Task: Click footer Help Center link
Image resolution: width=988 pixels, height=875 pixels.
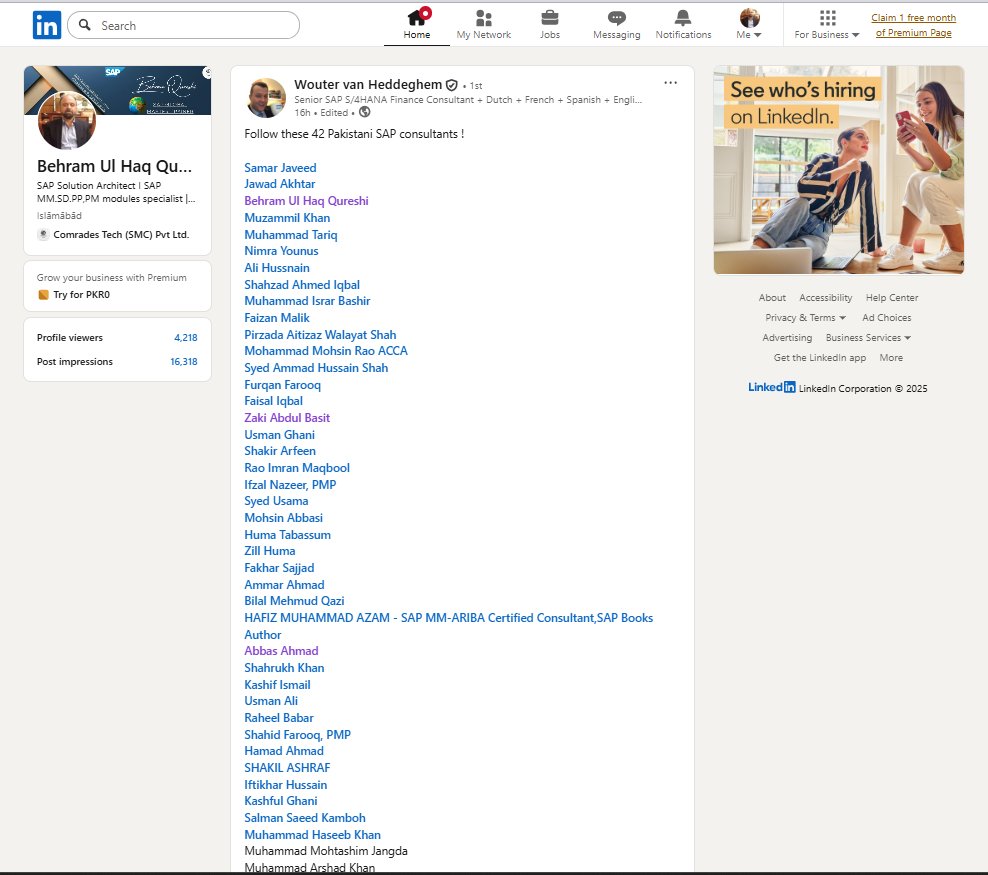Action: click(892, 297)
